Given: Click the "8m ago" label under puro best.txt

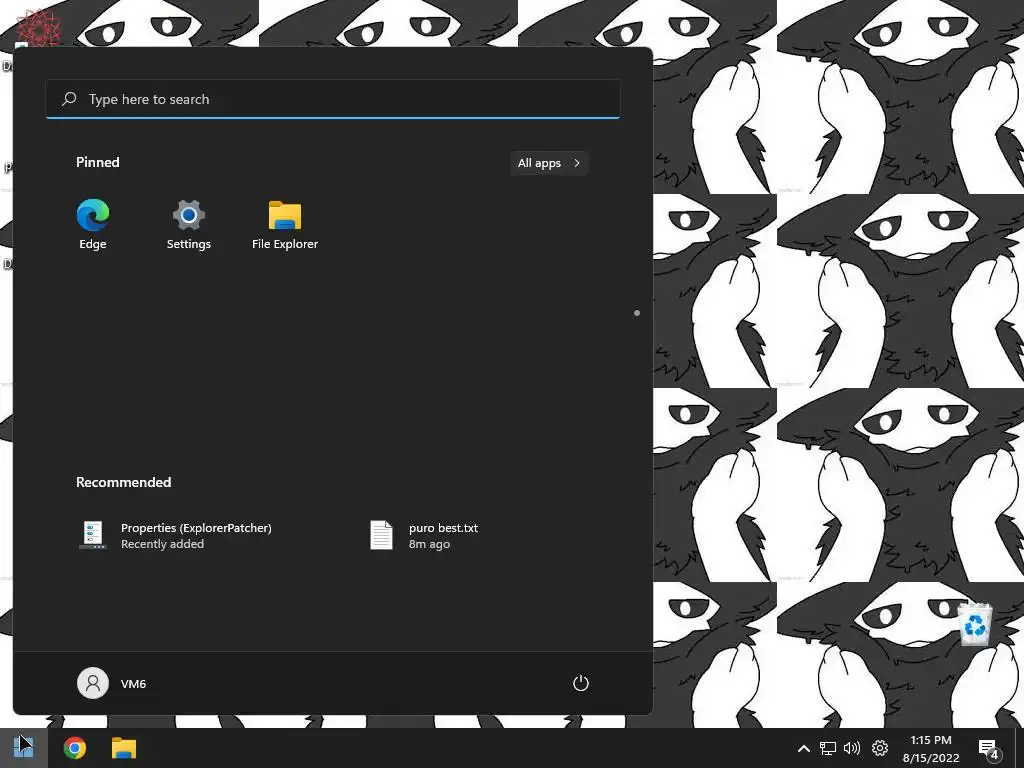Looking at the screenshot, I should click(x=429, y=544).
